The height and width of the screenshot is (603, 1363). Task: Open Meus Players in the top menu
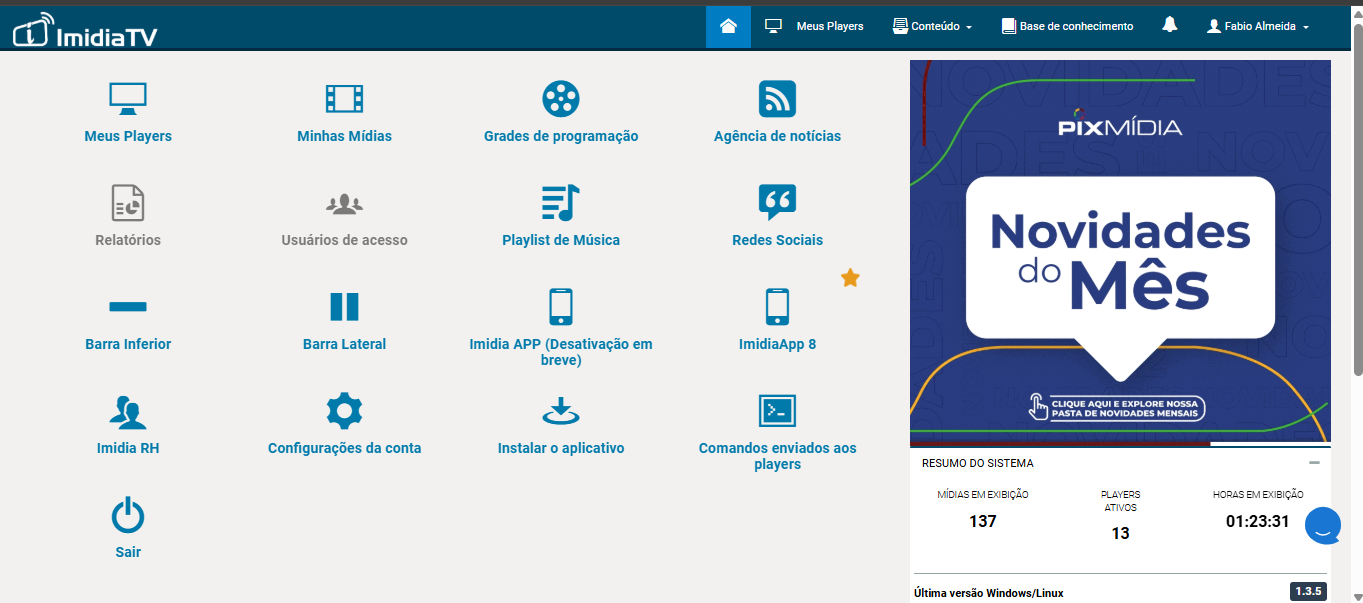(830, 26)
